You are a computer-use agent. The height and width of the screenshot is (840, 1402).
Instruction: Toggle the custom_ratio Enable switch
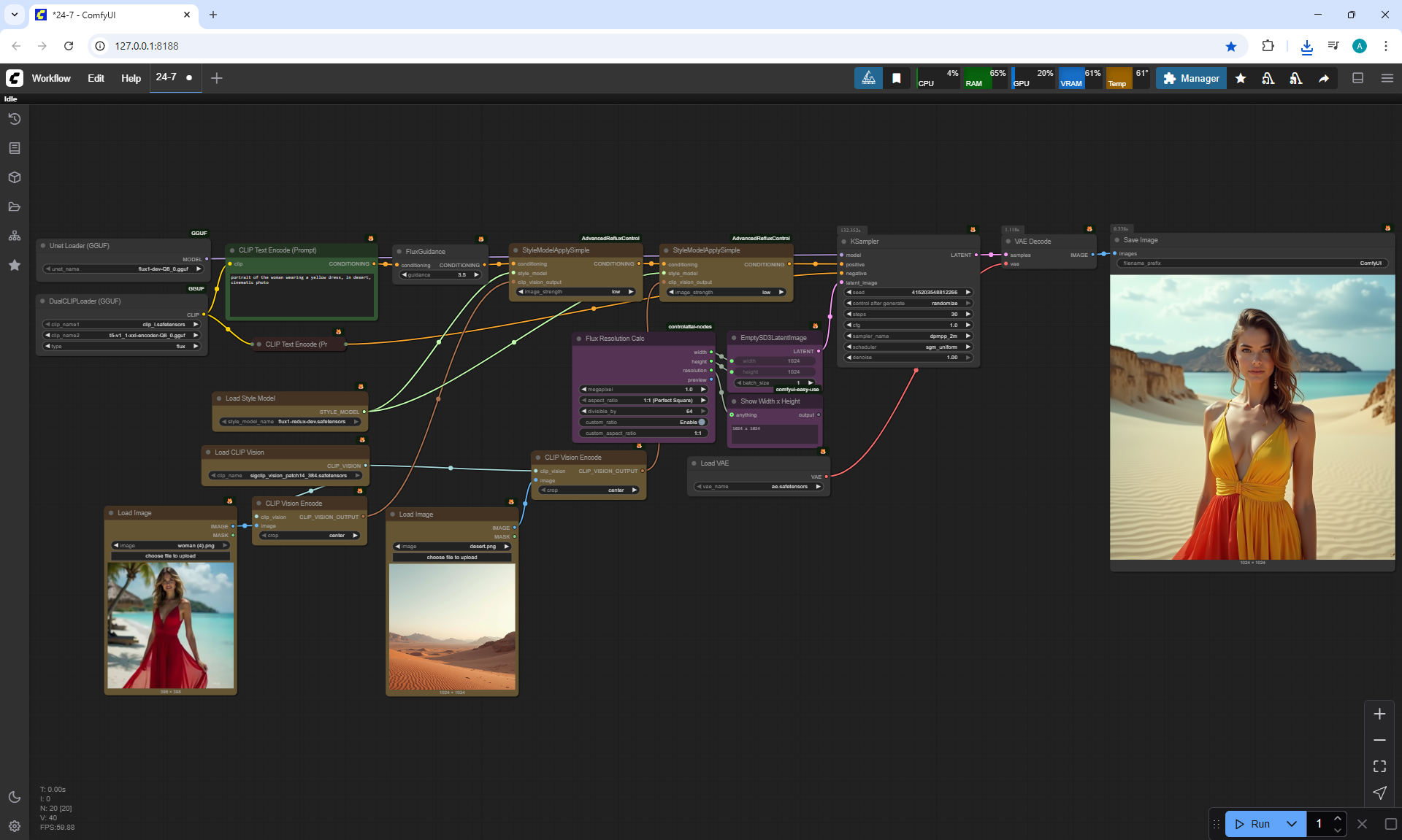701,422
